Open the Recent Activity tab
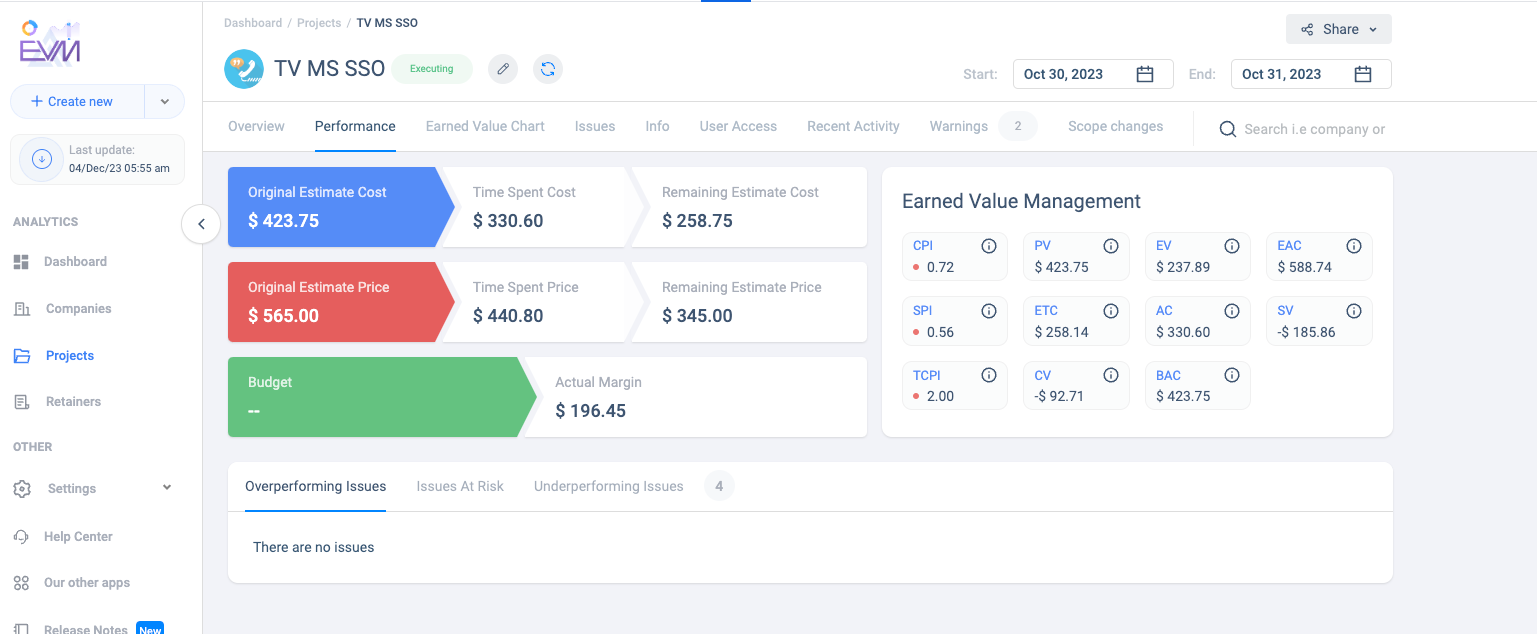 (x=853, y=126)
